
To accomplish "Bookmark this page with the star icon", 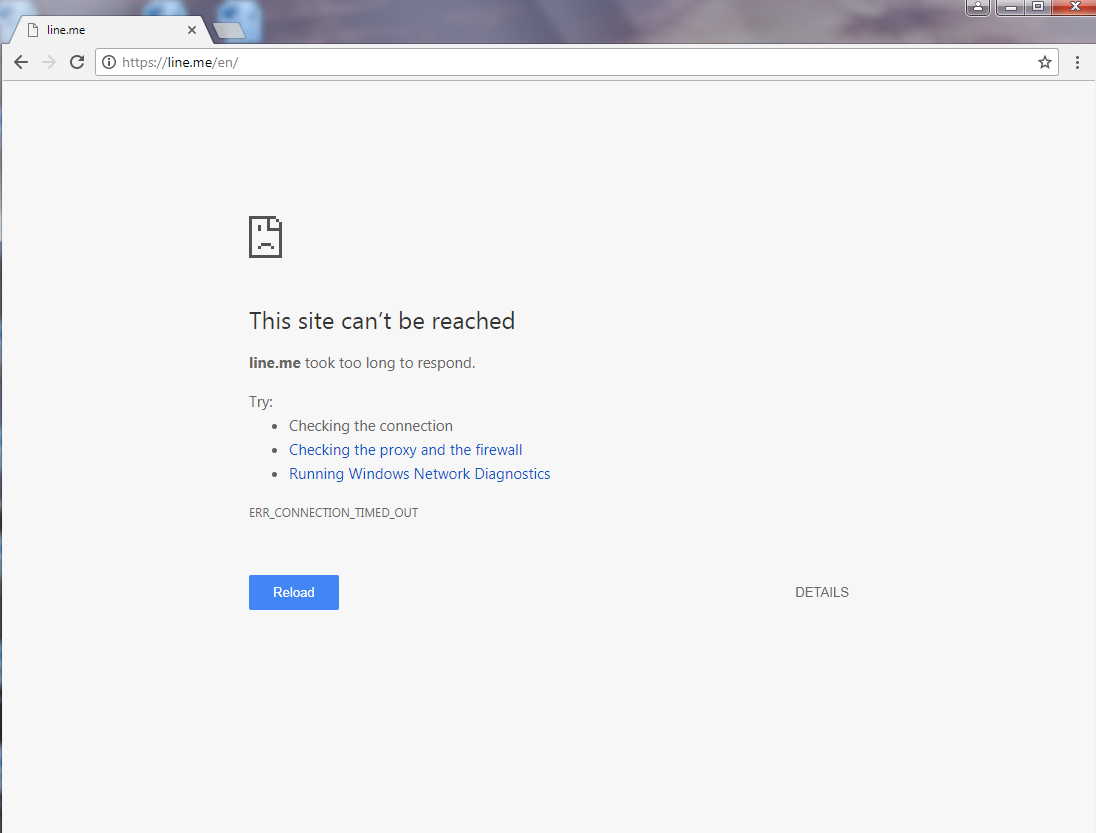I will click(x=1044, y=62).
